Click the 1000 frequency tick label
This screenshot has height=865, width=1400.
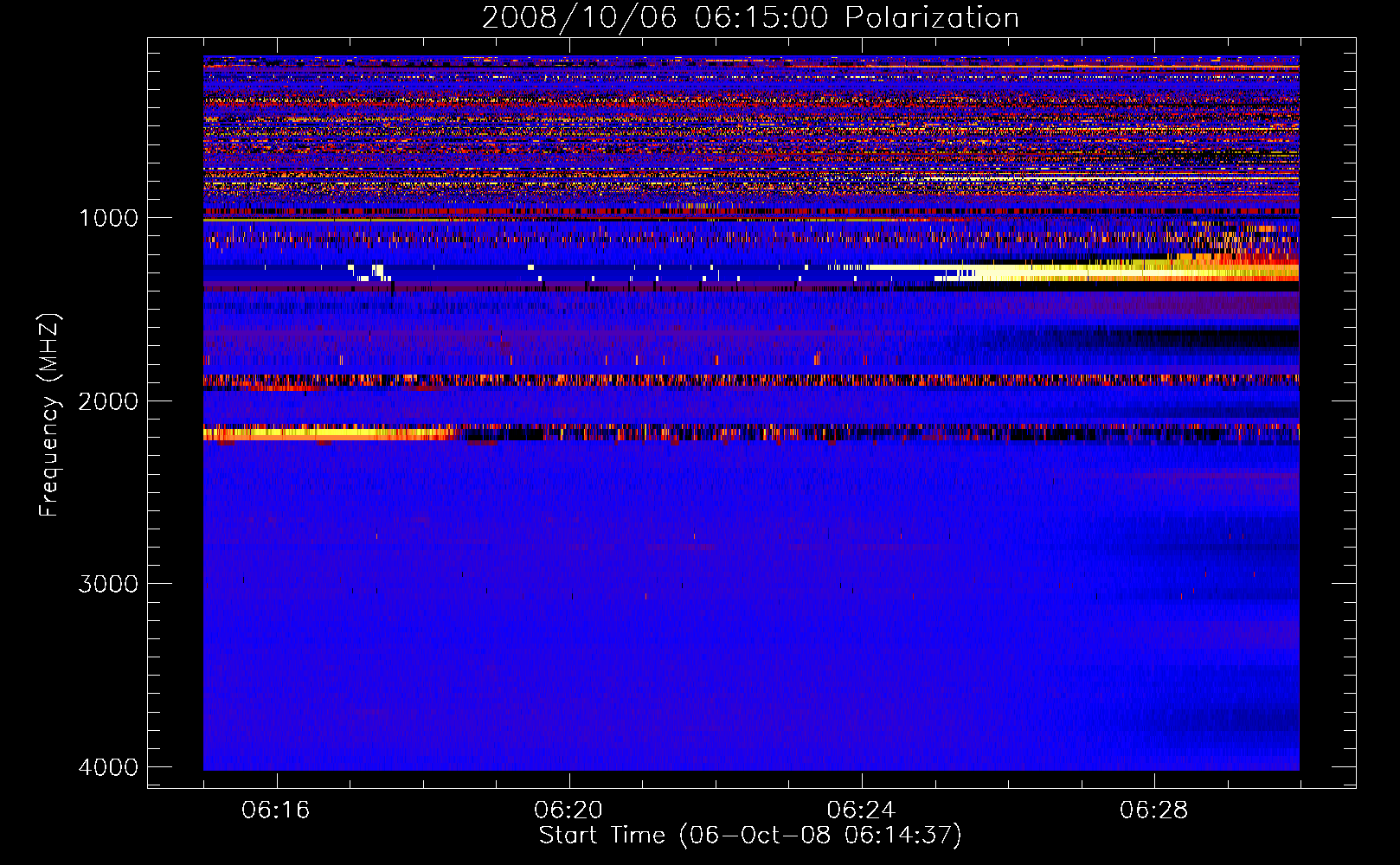coord(108,218)
